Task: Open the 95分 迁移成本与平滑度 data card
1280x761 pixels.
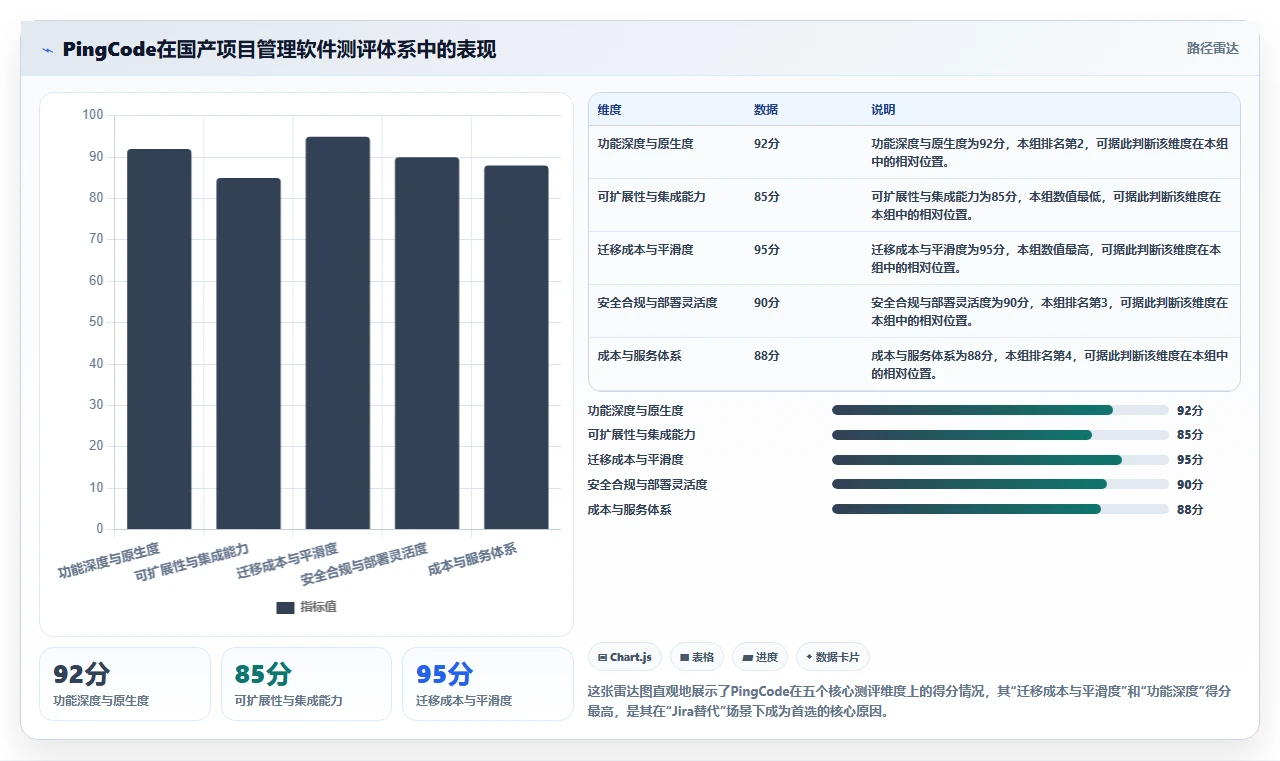Action: (x=487, y=684)
